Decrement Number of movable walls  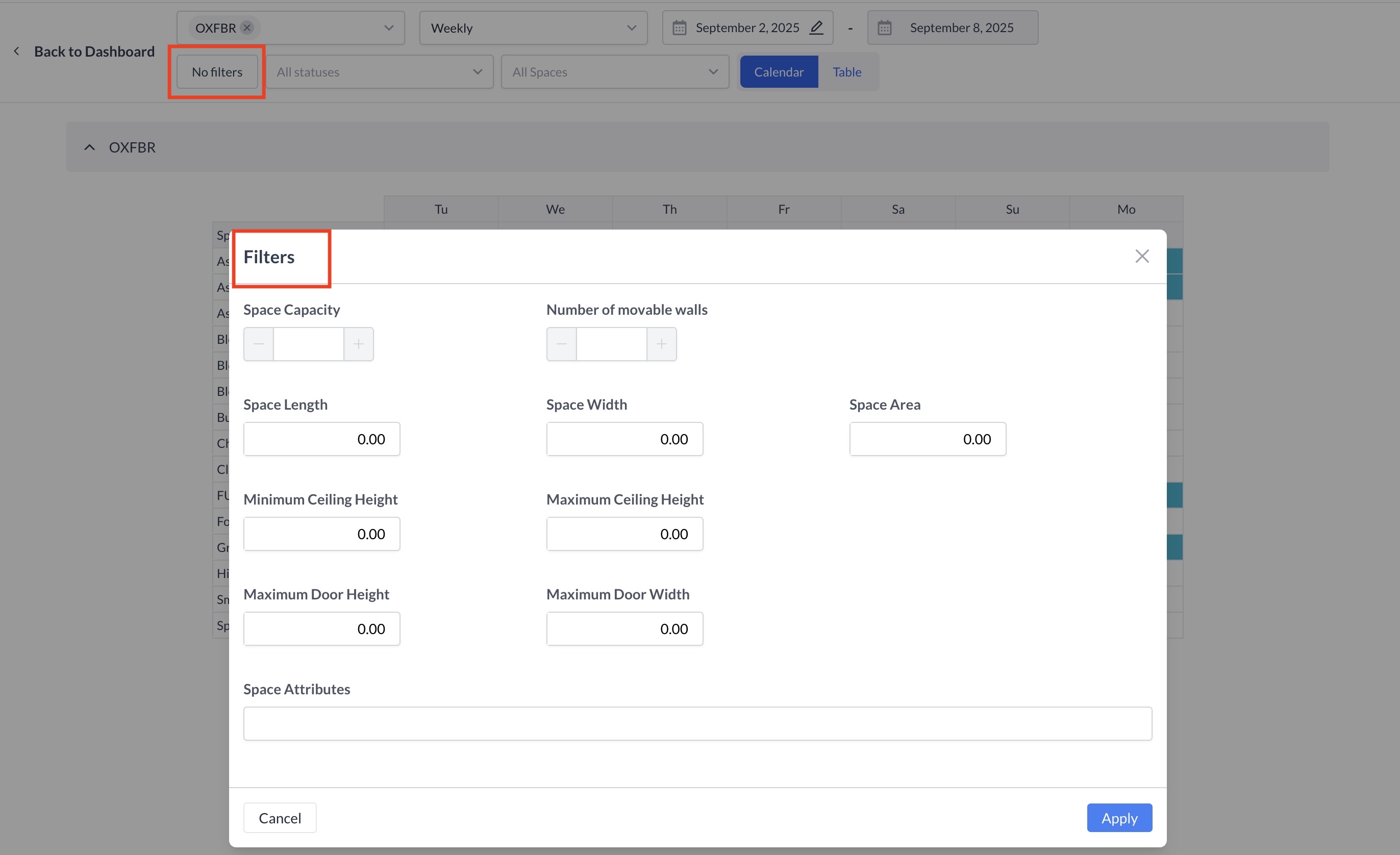(561, 344)
